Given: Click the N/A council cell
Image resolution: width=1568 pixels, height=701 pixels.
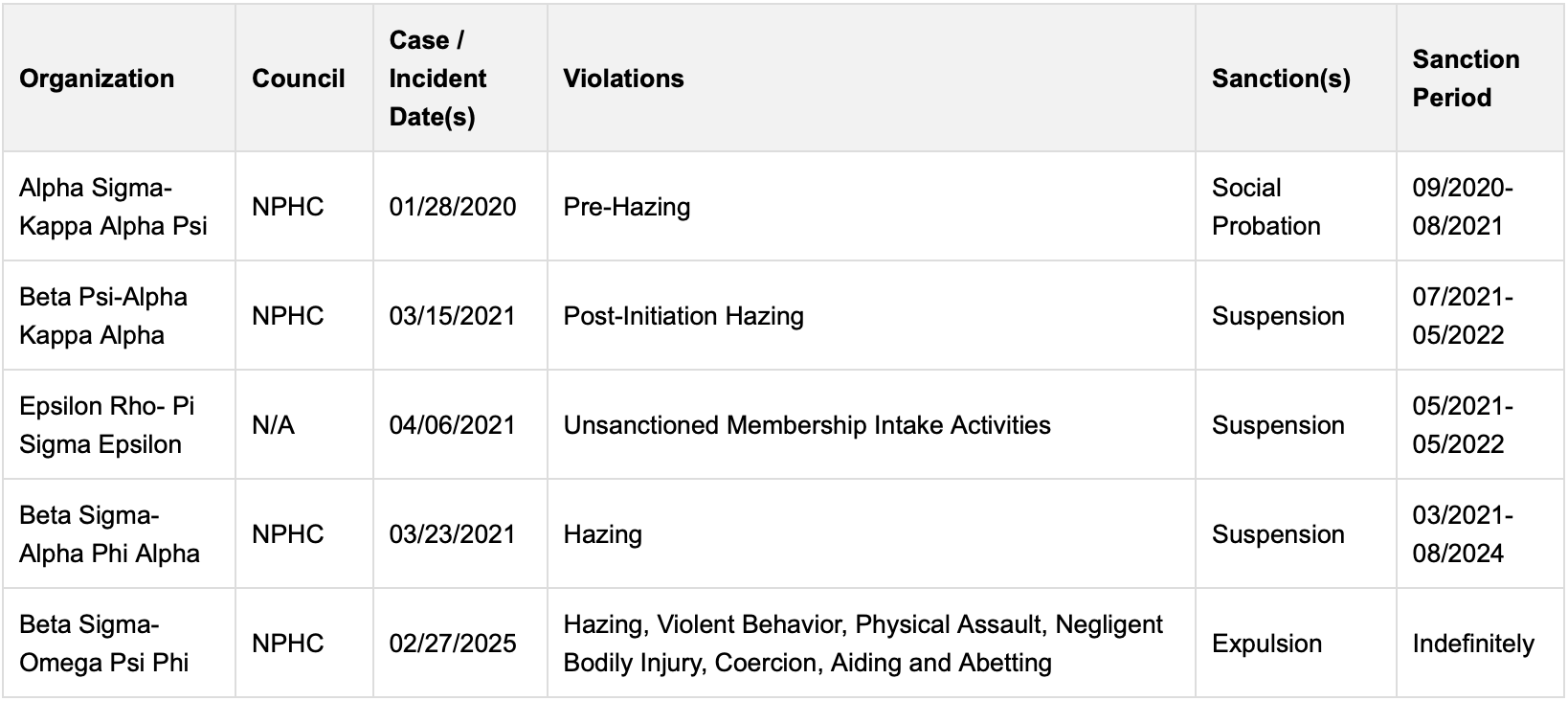Looking at the screenshot, I should (x=273, y=425).
